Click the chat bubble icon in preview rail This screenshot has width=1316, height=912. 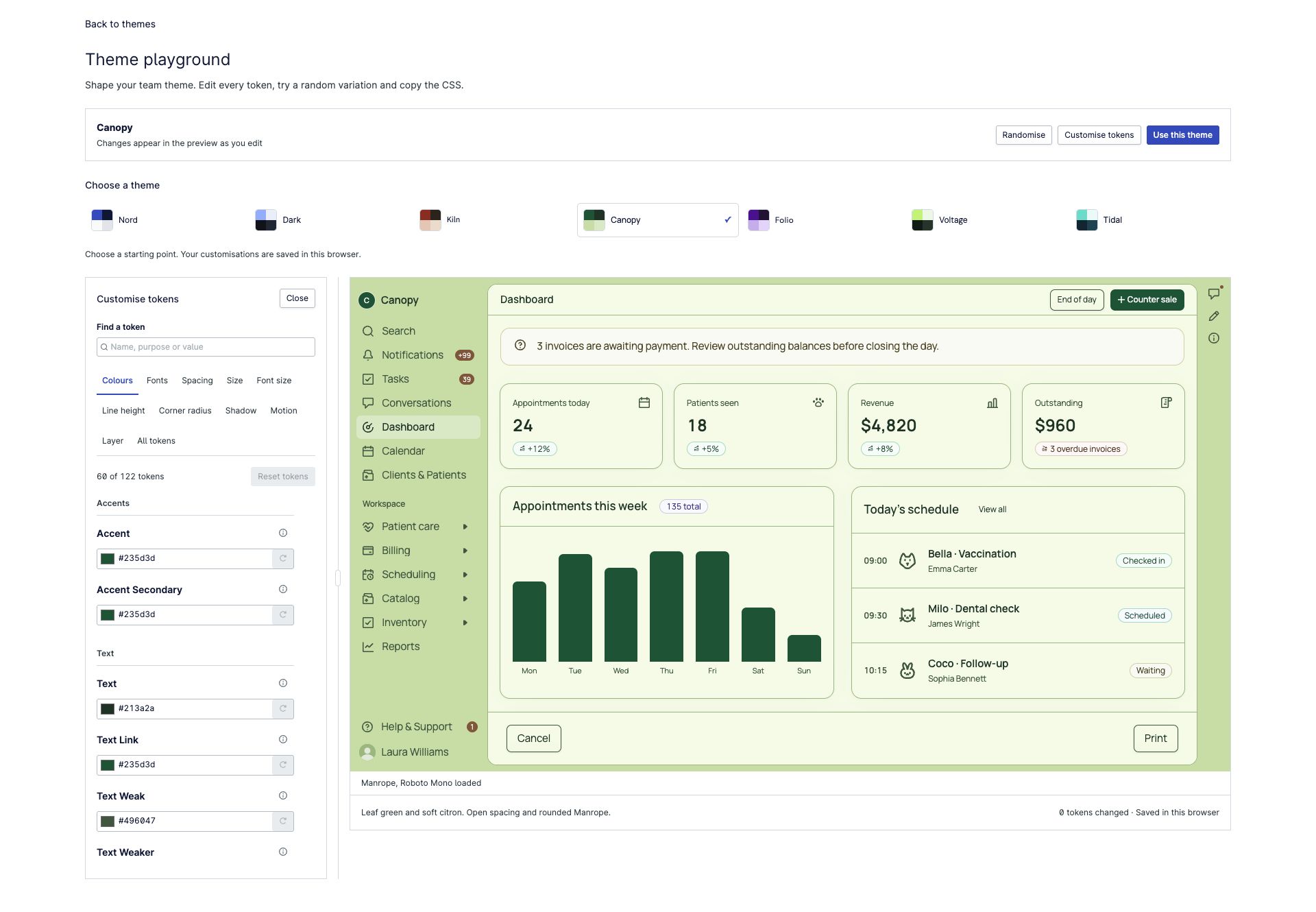1214,293
